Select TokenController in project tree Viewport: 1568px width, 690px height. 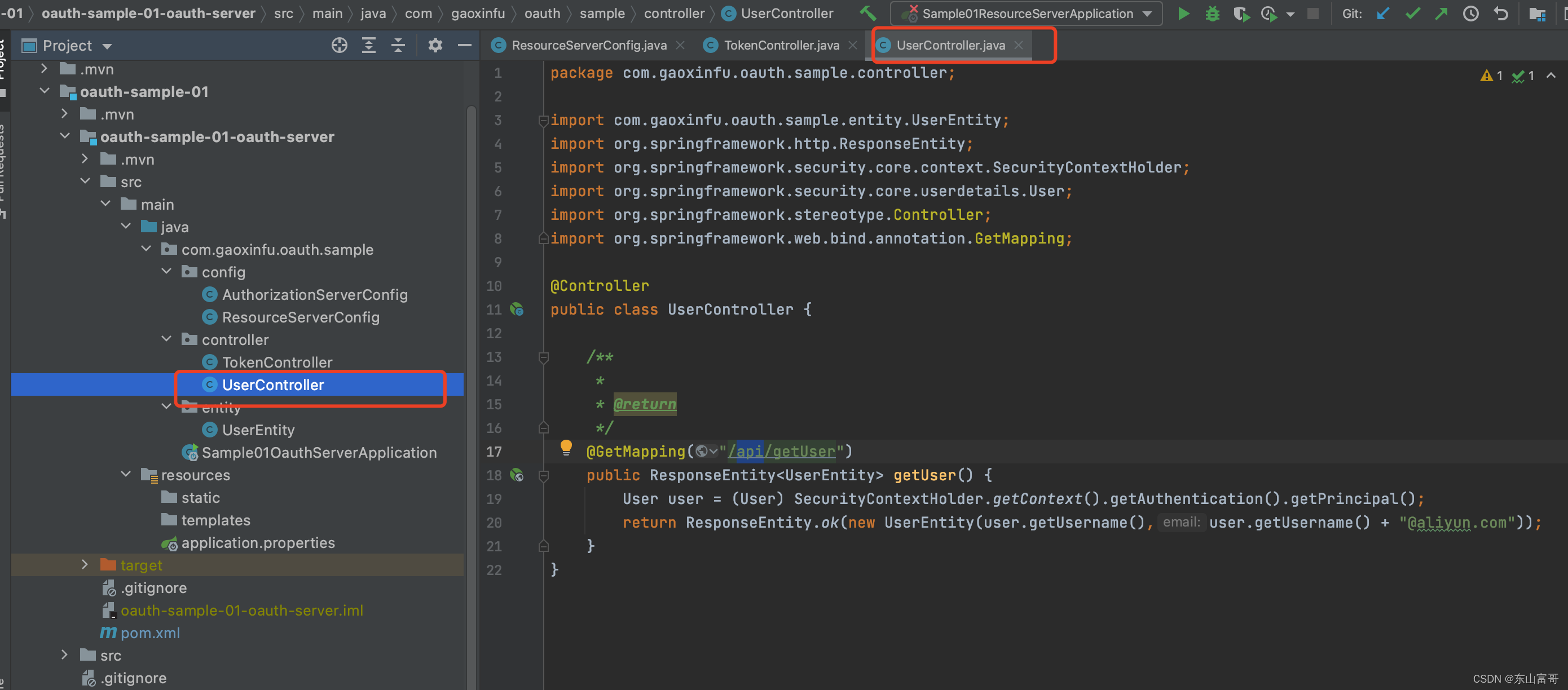pos(277,362)
